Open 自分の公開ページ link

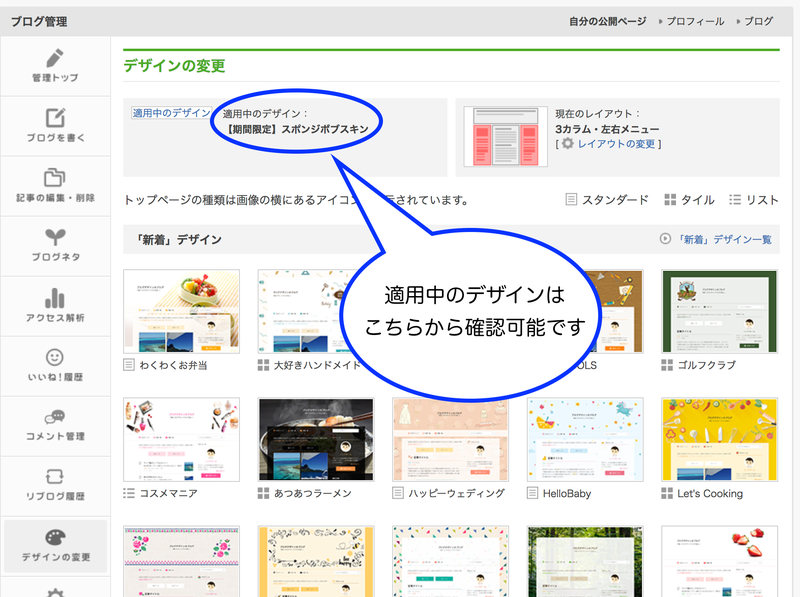pos(608,21)
